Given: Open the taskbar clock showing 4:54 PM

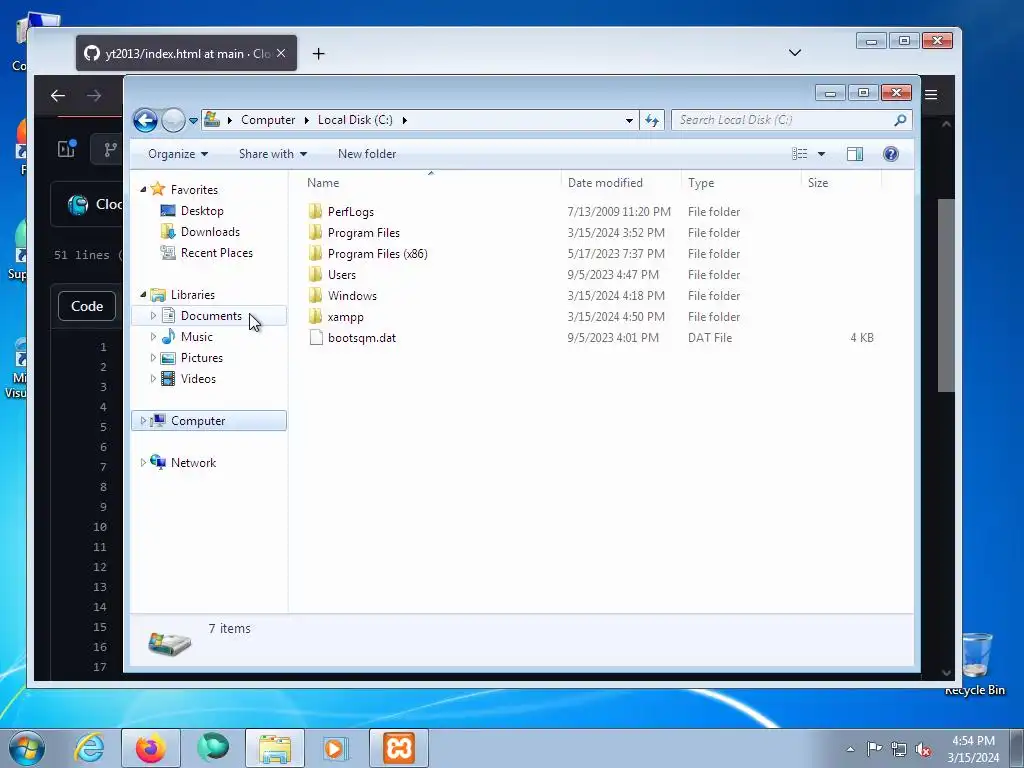Looking at the screenshot, I should coord(973,749).
